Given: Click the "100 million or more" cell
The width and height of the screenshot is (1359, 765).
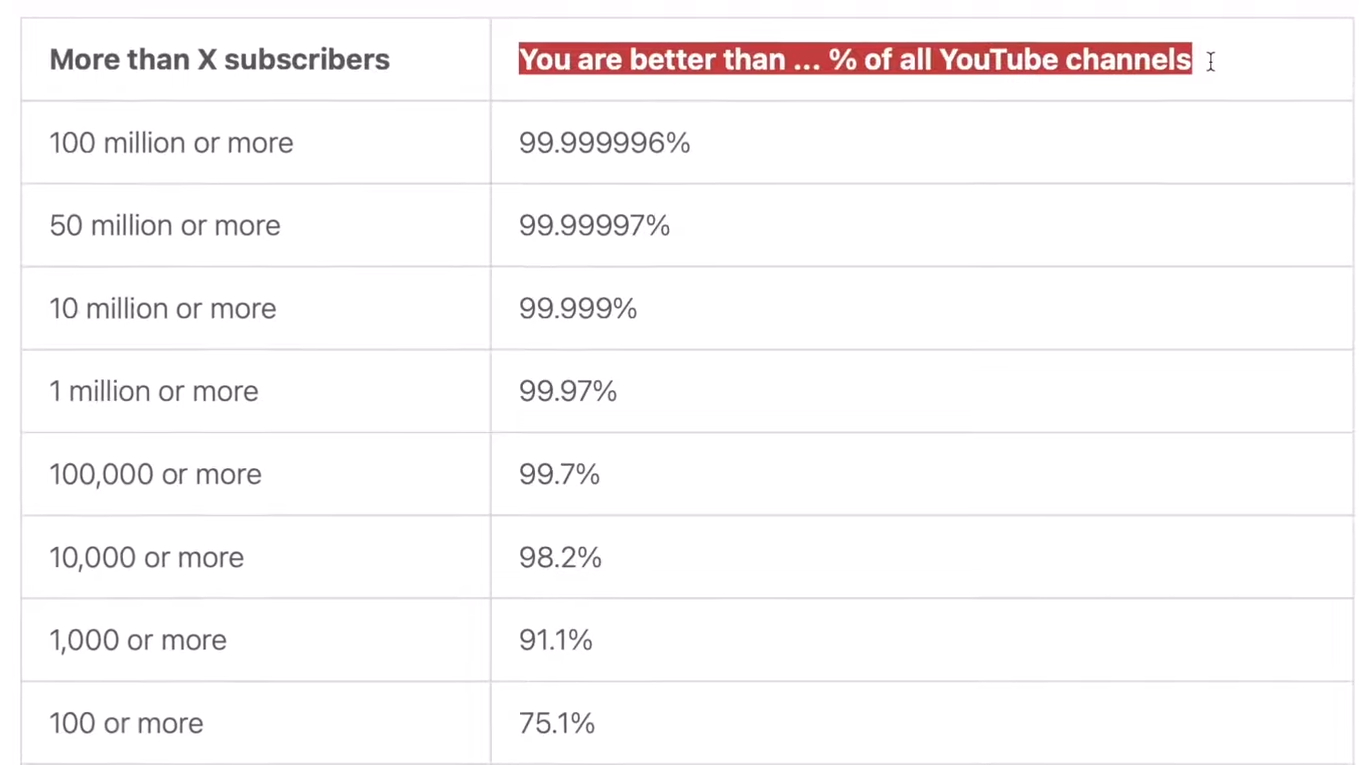Looking at the screenshot, I should point(171,143).
